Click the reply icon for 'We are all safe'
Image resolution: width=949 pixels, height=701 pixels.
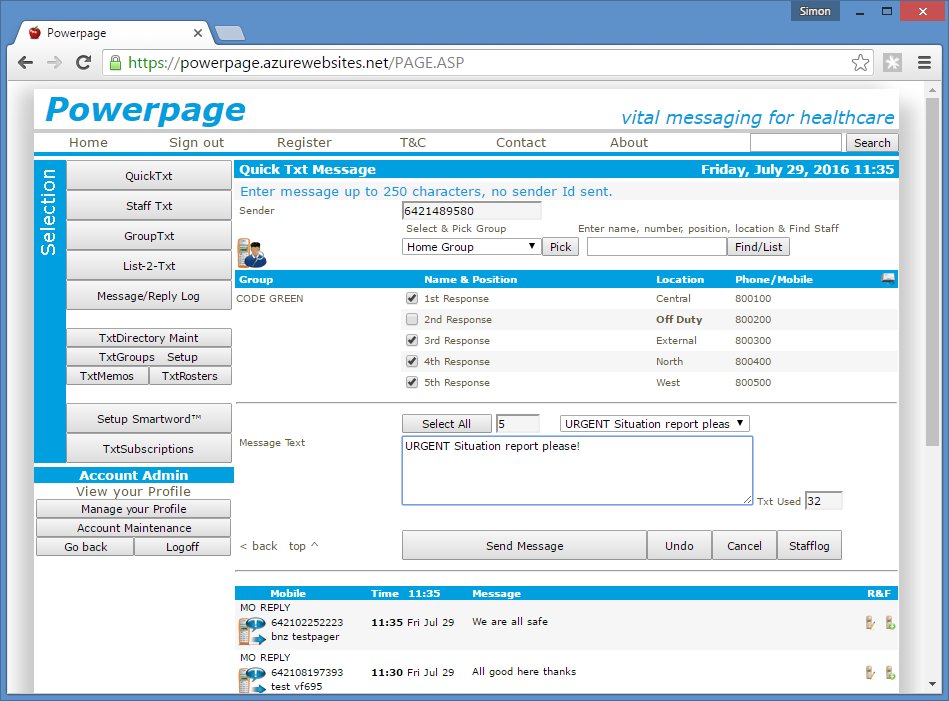coord(870,622)
